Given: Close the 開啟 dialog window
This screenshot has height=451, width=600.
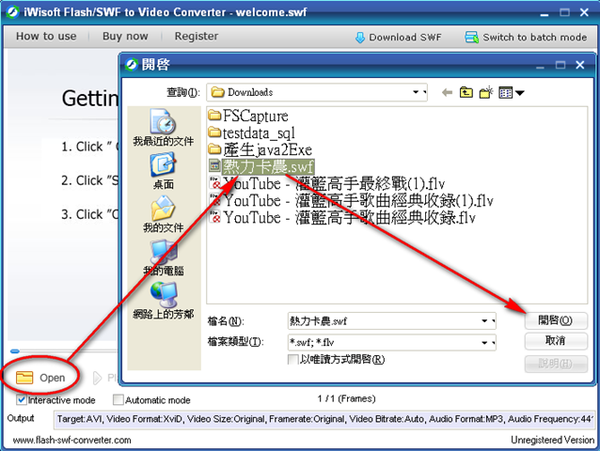Looking at the screenshot, I should 580,65.
